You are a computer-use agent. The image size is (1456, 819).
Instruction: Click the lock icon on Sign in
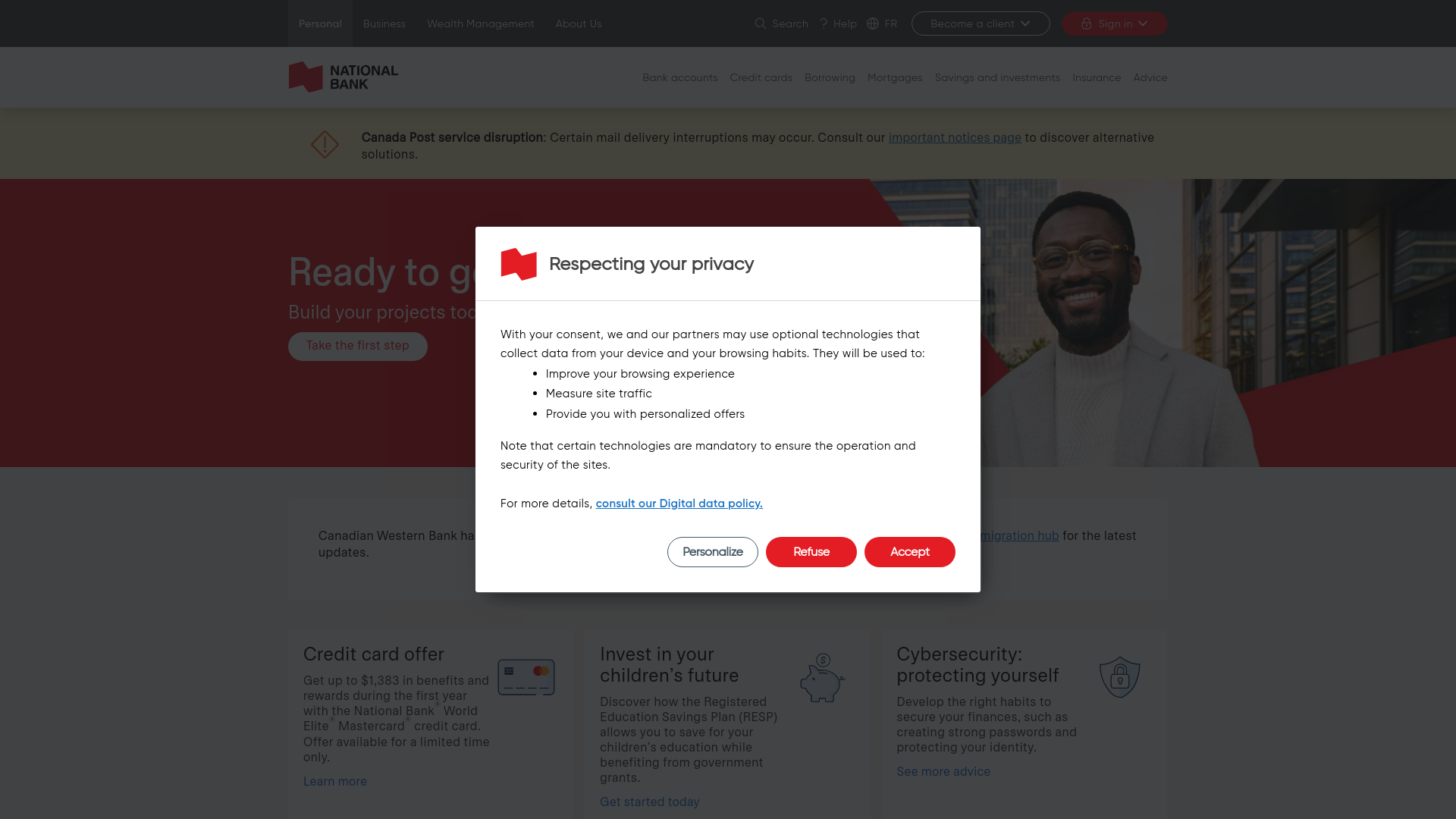click(x=1087, y=24)
